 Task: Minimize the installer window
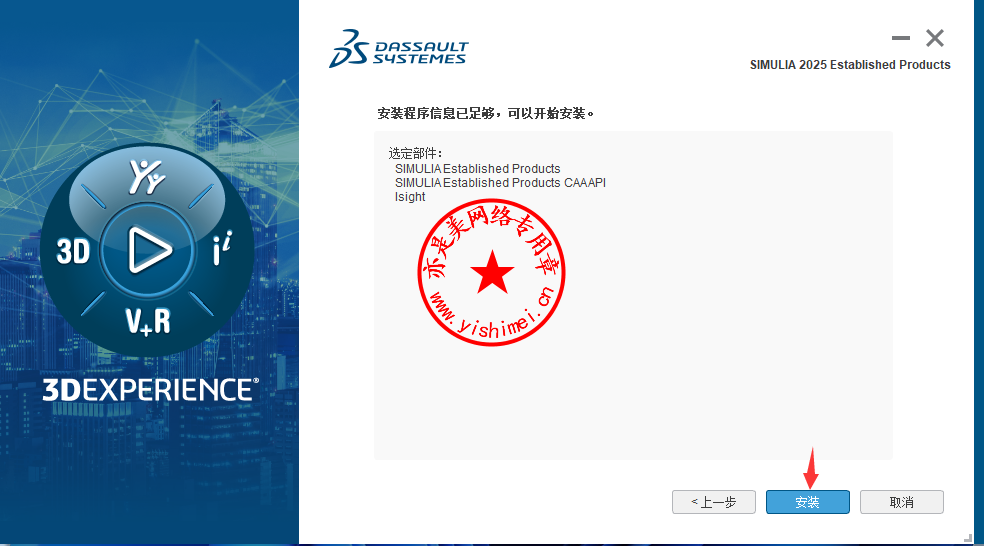coord(901,38)
